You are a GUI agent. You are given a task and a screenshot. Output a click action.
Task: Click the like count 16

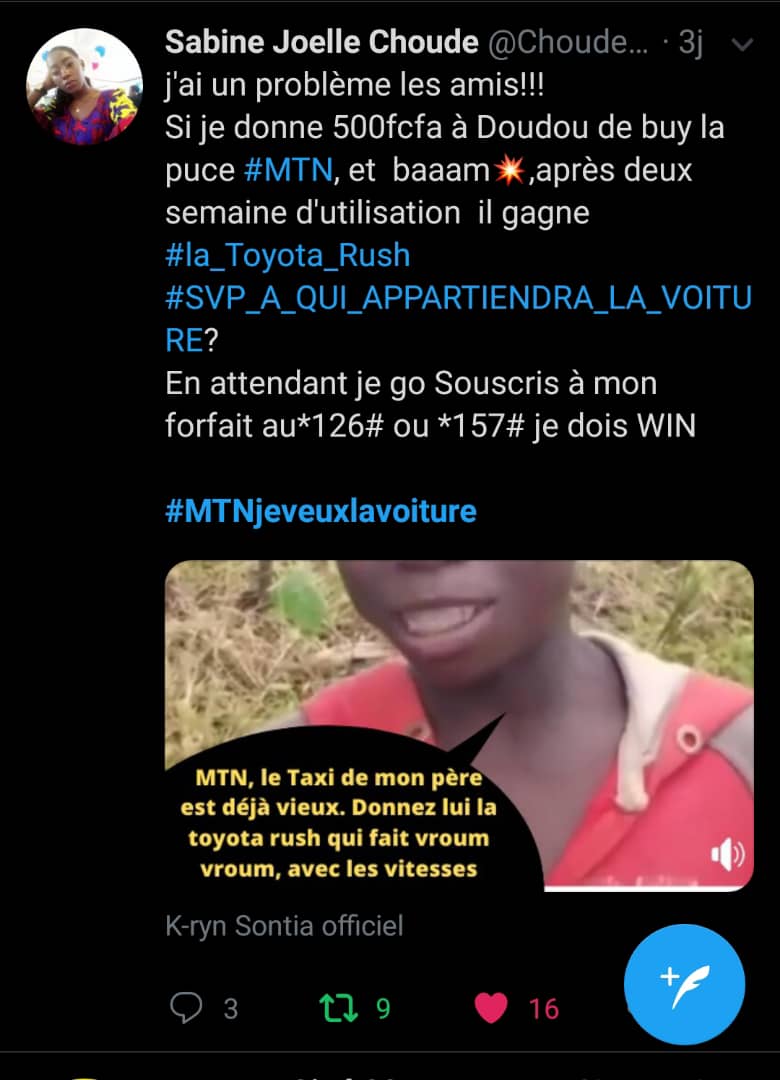point(544,1008)
